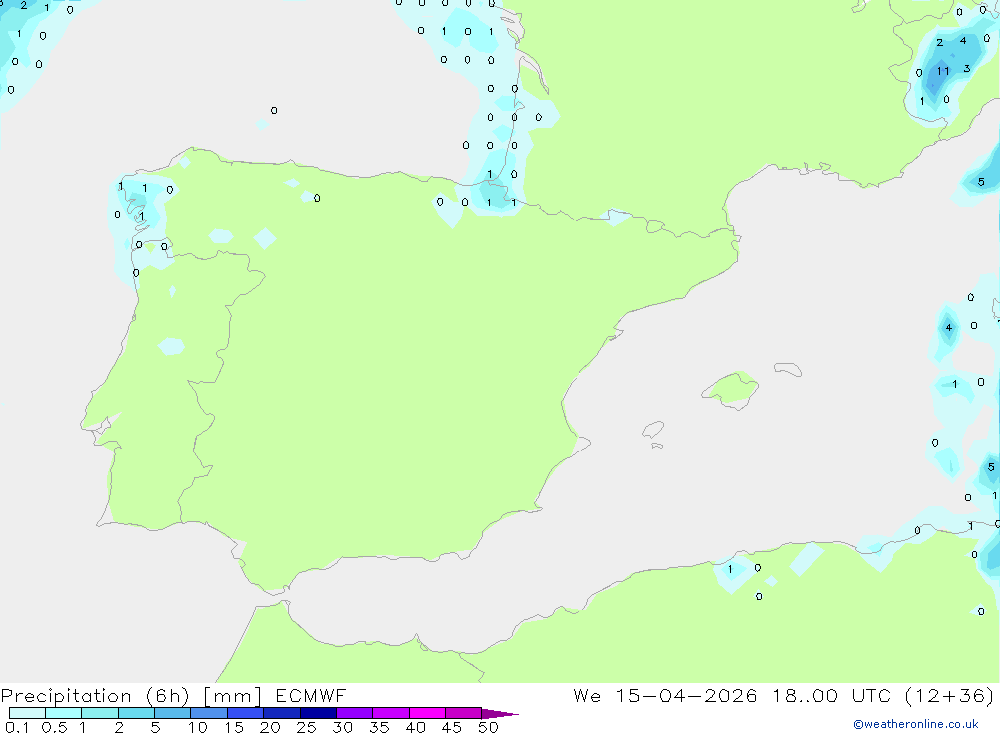
Task: Select the 20–25 mm legend color swatch
Action: (x=282, y=713)
